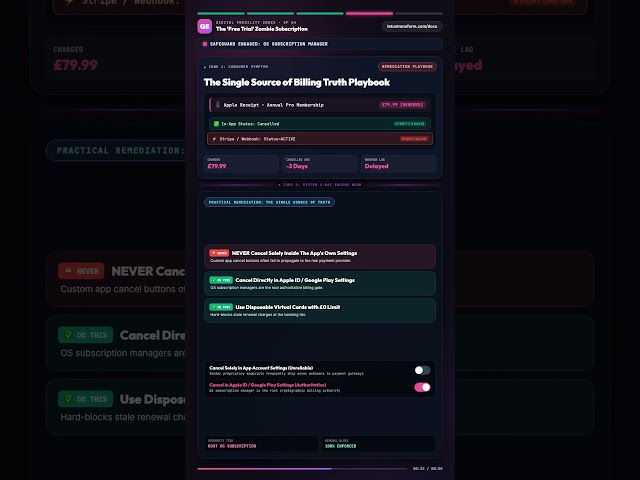Click background text Custom app cancel buttons
Viewport: 640px width, 480px height.
123,289
